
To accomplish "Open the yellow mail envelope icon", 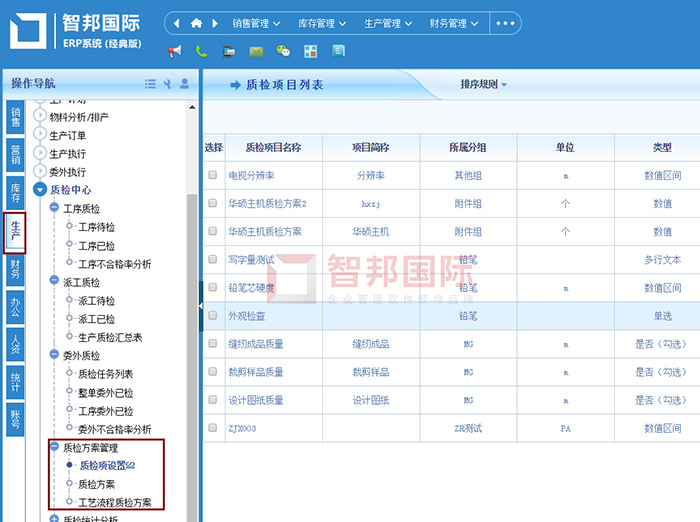I will pyautogui.click(x=256, y=51).
